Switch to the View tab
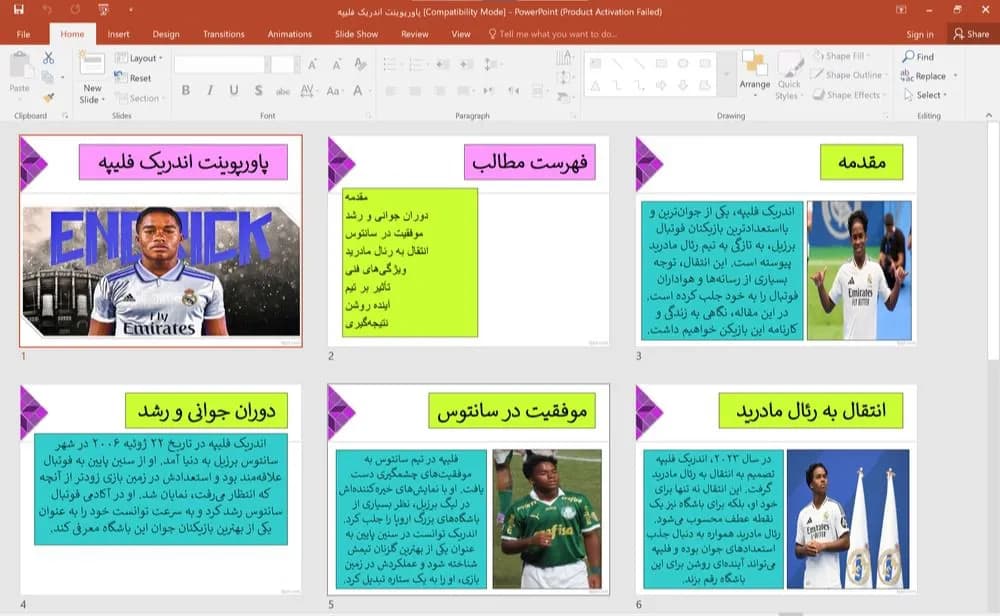 (x=460, y=34)
